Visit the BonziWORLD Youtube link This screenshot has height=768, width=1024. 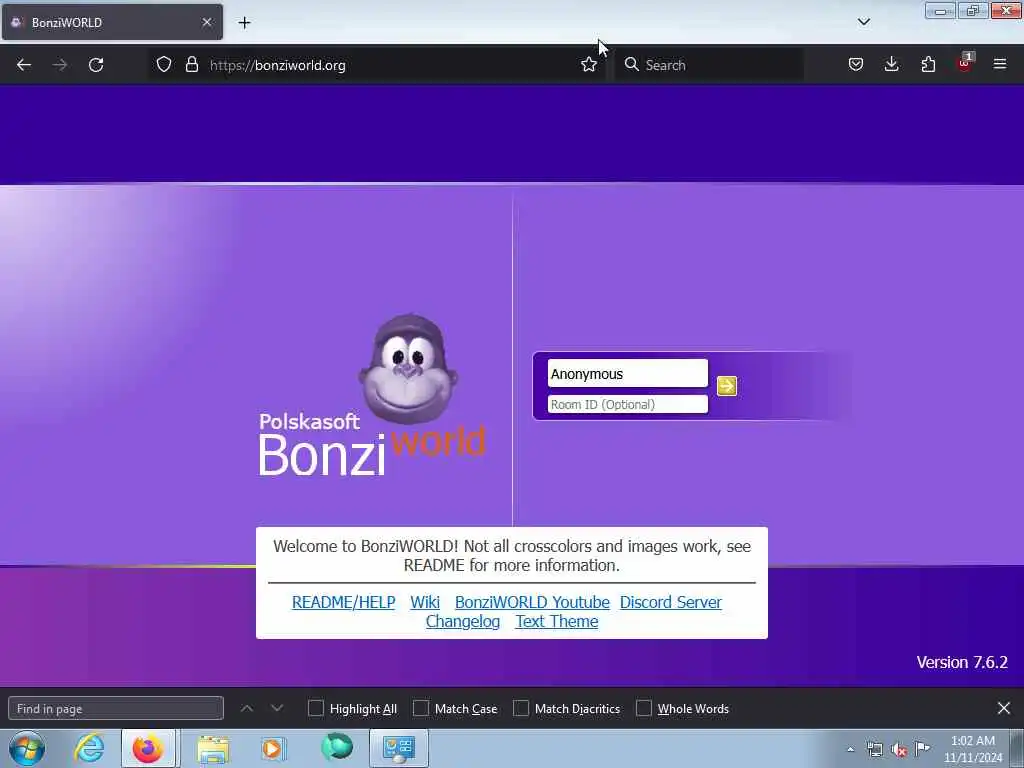[x=532, y=602]
